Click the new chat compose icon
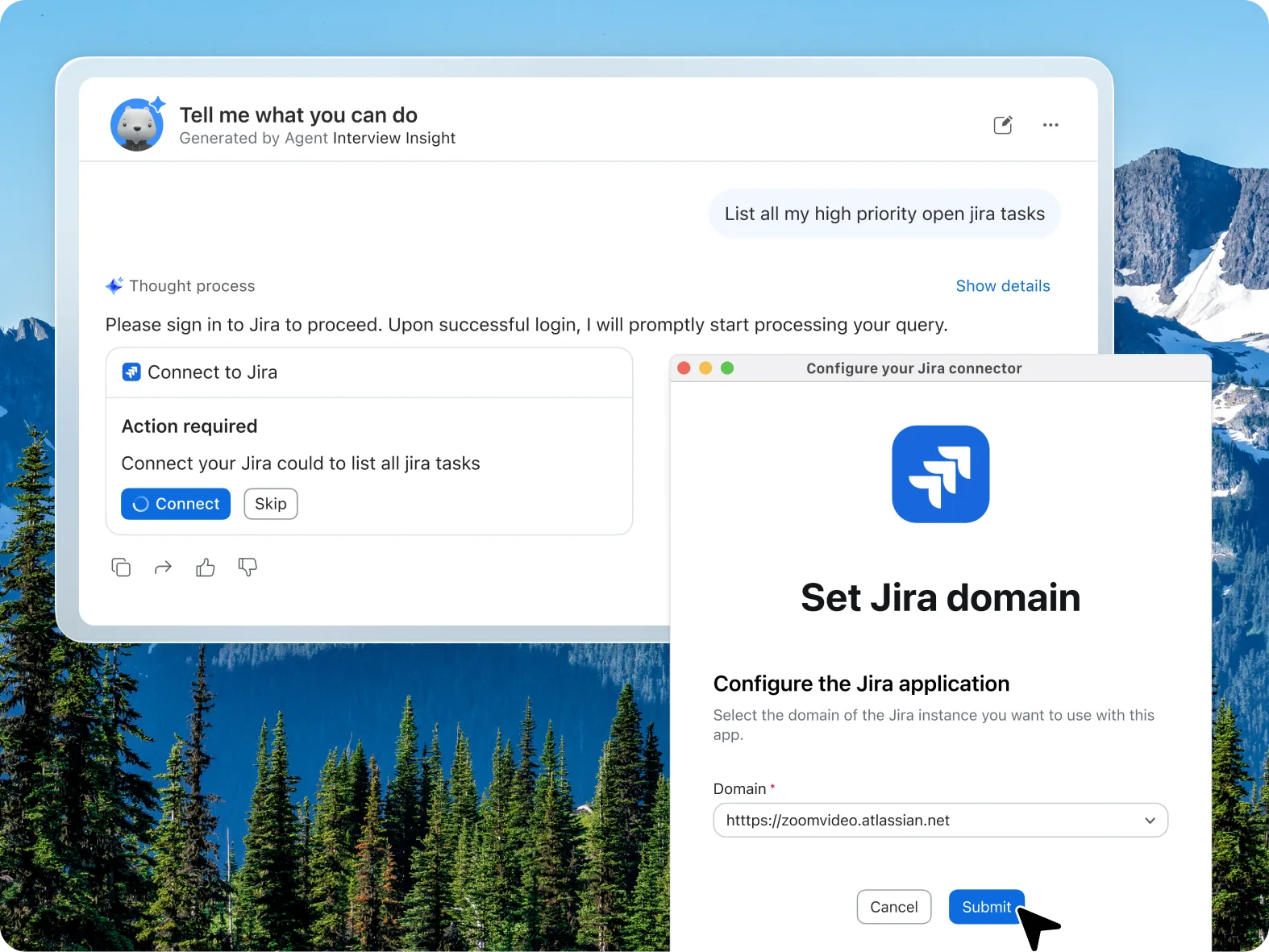 click(1003, 125)
